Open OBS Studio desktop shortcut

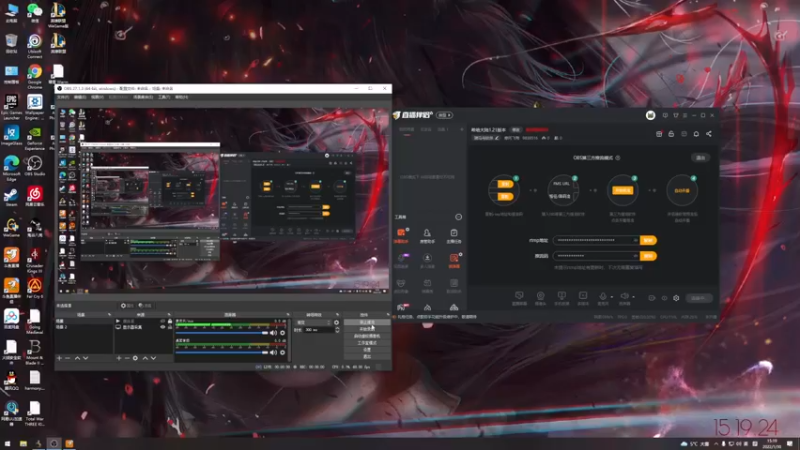pyautogui.click(x=35, y=166)
